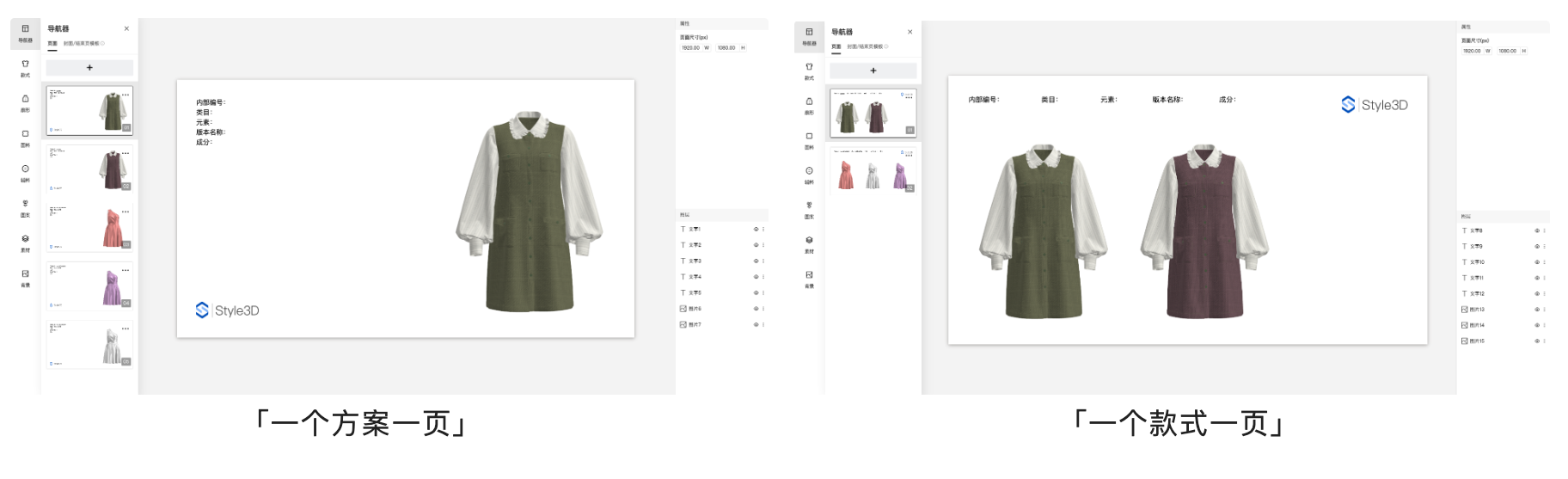The height and width of the screenshot is (479, 1568).
Task: Open the 背景 icon in right screenshot sidebar
Action: coord(809,279)
